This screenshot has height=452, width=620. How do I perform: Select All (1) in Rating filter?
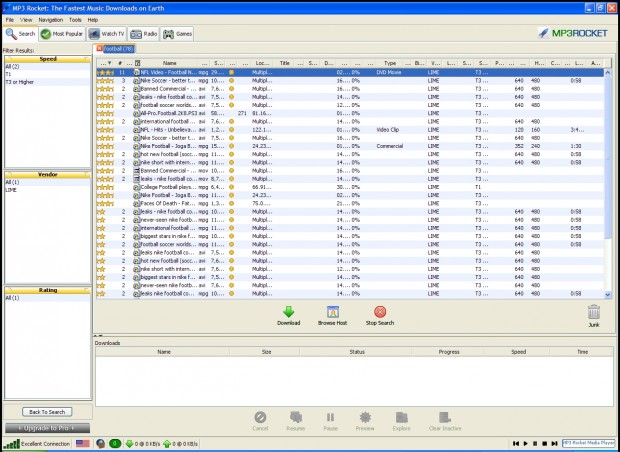(47, 298)
